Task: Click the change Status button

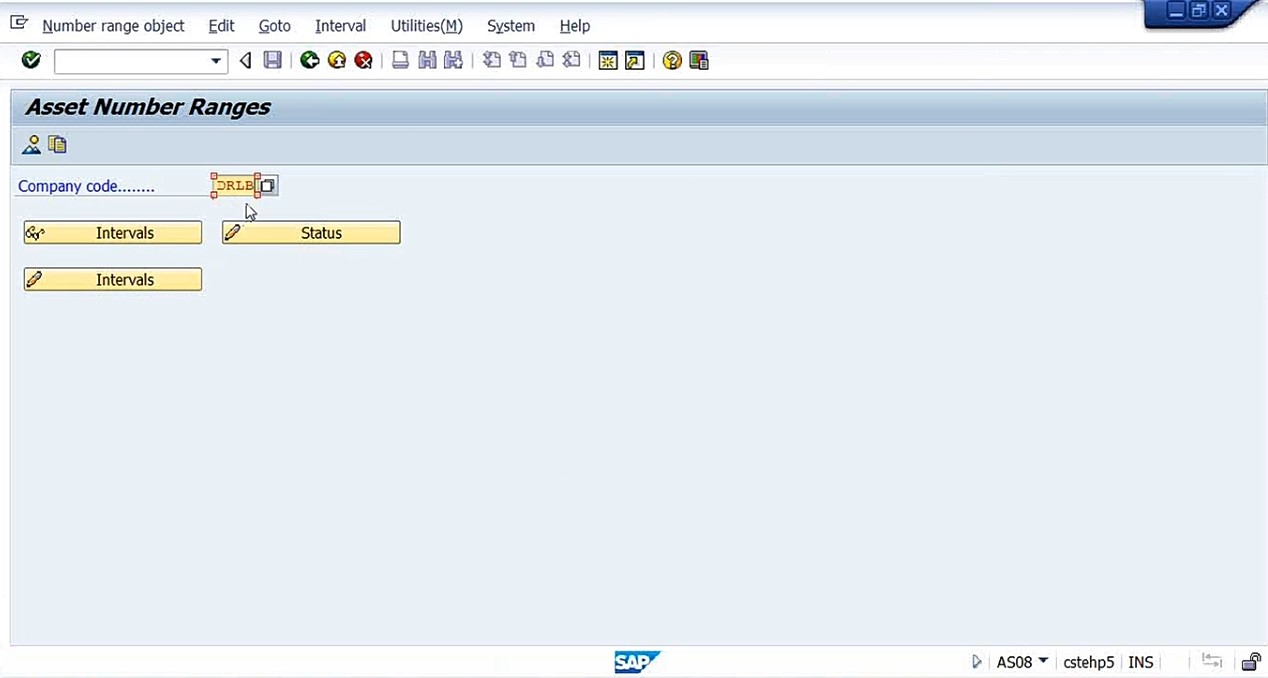Action: (x=311, y=233)
